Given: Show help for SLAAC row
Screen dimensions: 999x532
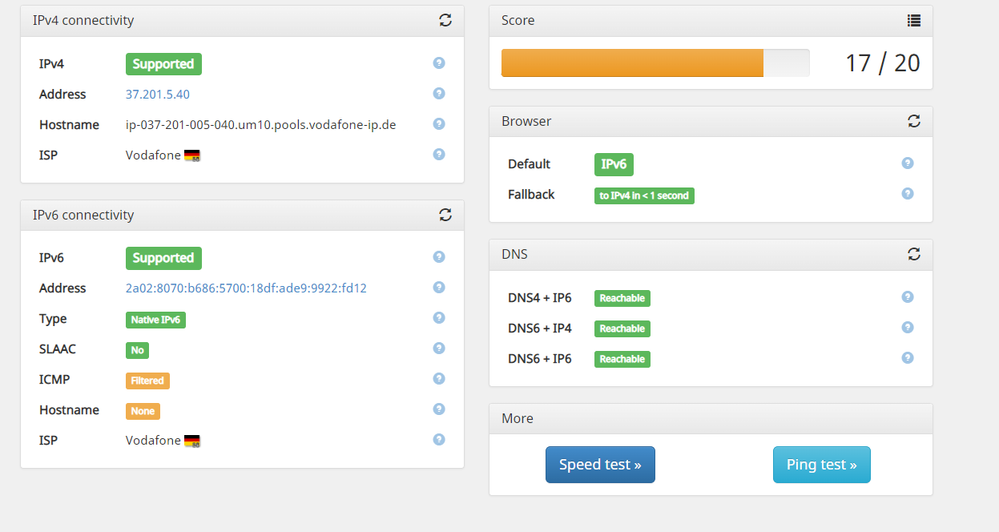Looking at the screenshot, I should point(438,349).
